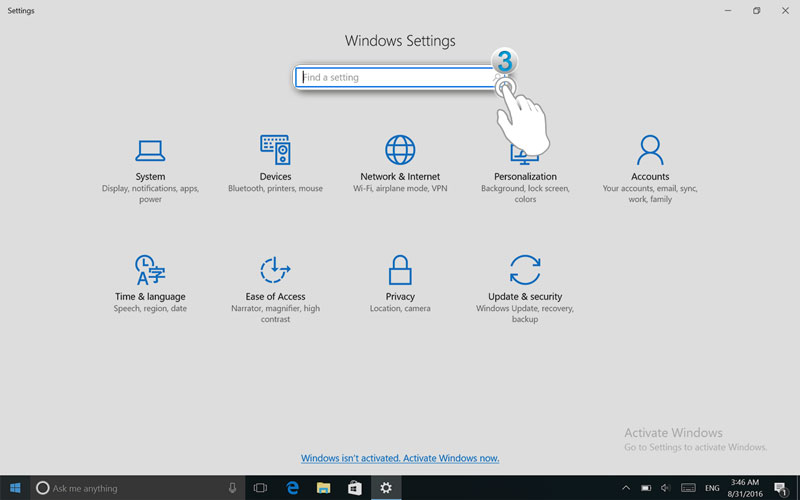Click 'Display, notifications, apps, power' description
The width and height of the screenshot is (800, 500).
point(150,194)
